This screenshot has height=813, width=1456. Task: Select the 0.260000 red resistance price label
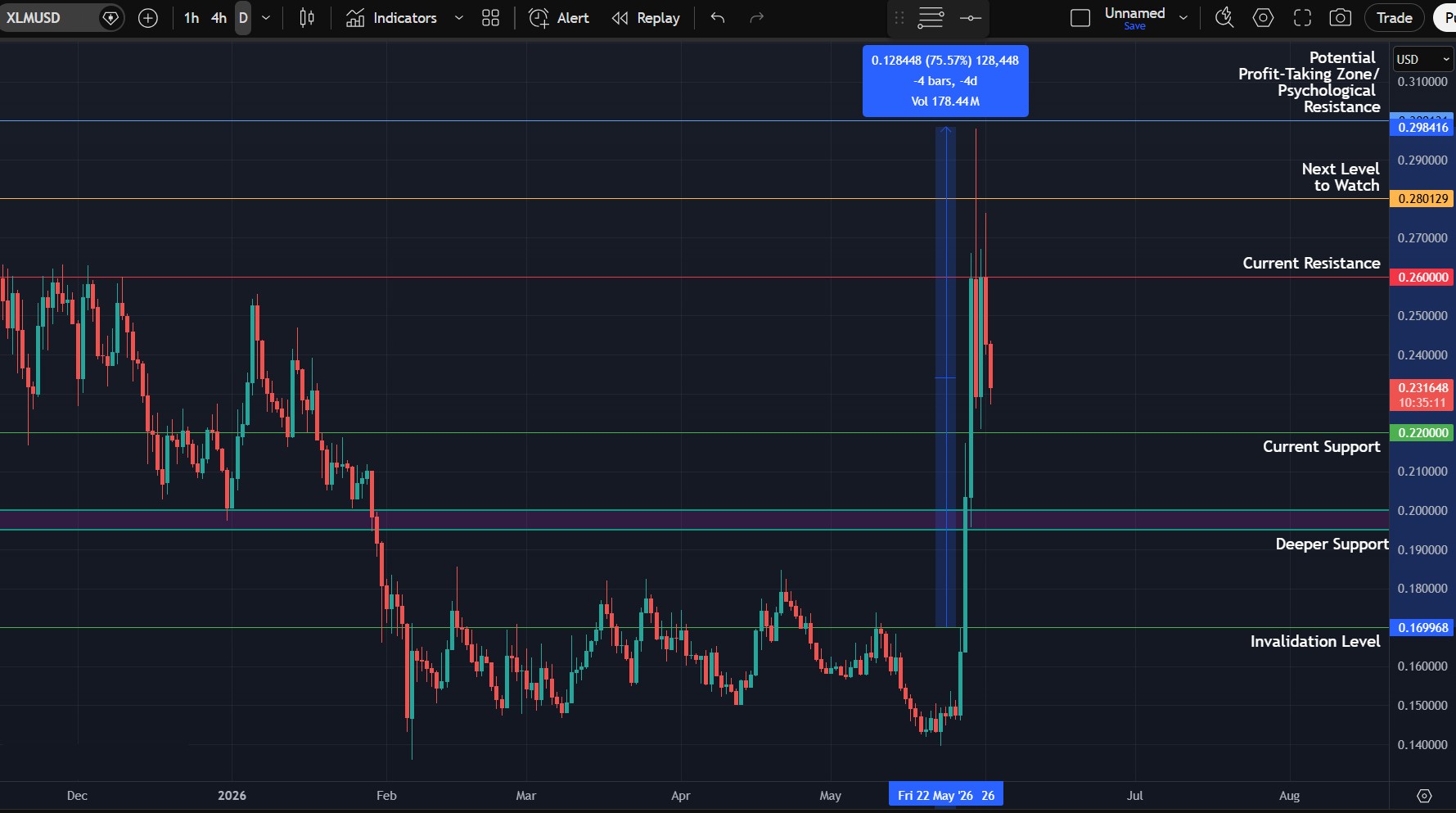[x=1422, y=277]
